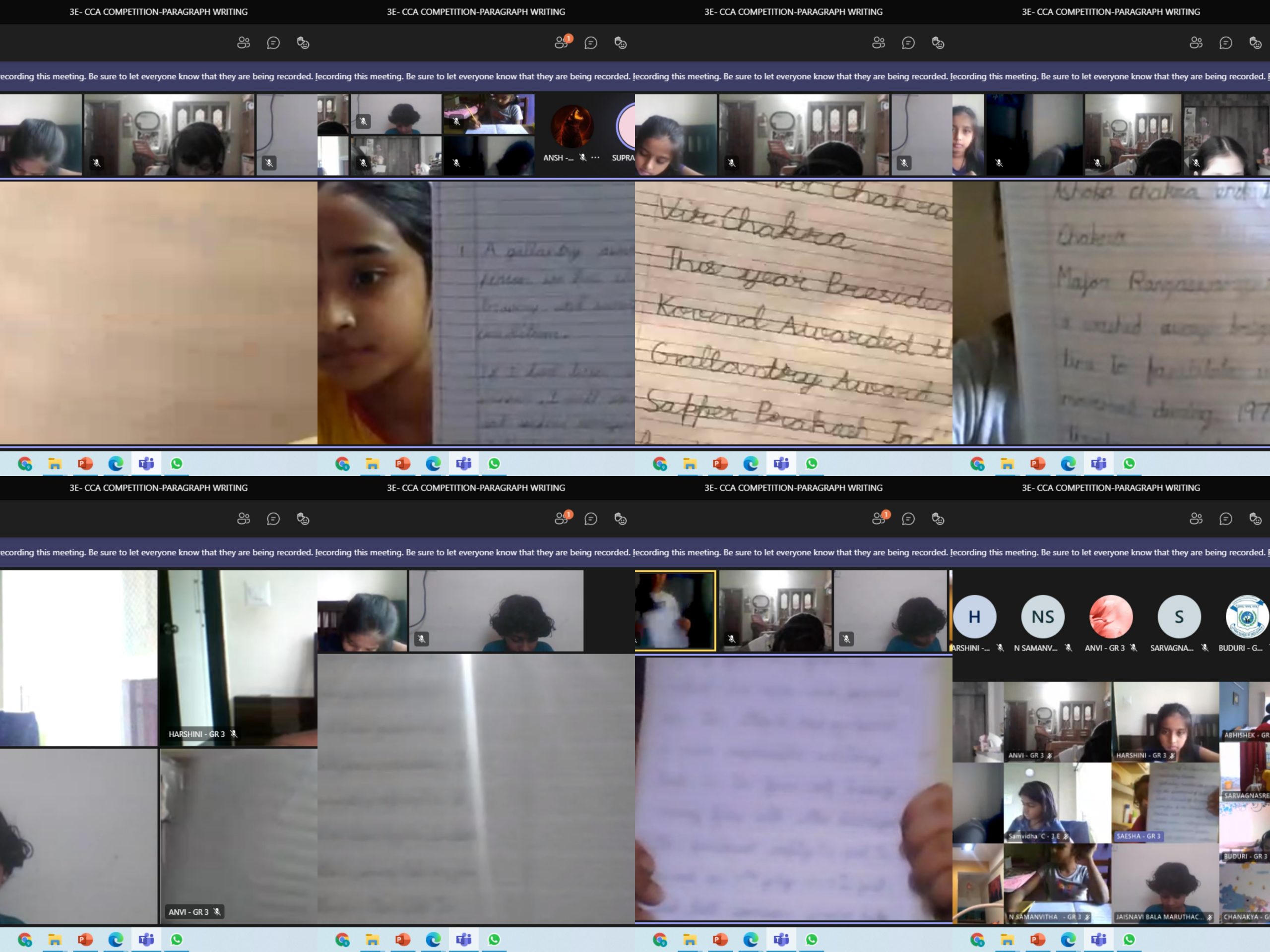The width and height of the screenshot is (1270, 952).
Task: Click ANSH's flame profile avatar
Action: point(571,126)
